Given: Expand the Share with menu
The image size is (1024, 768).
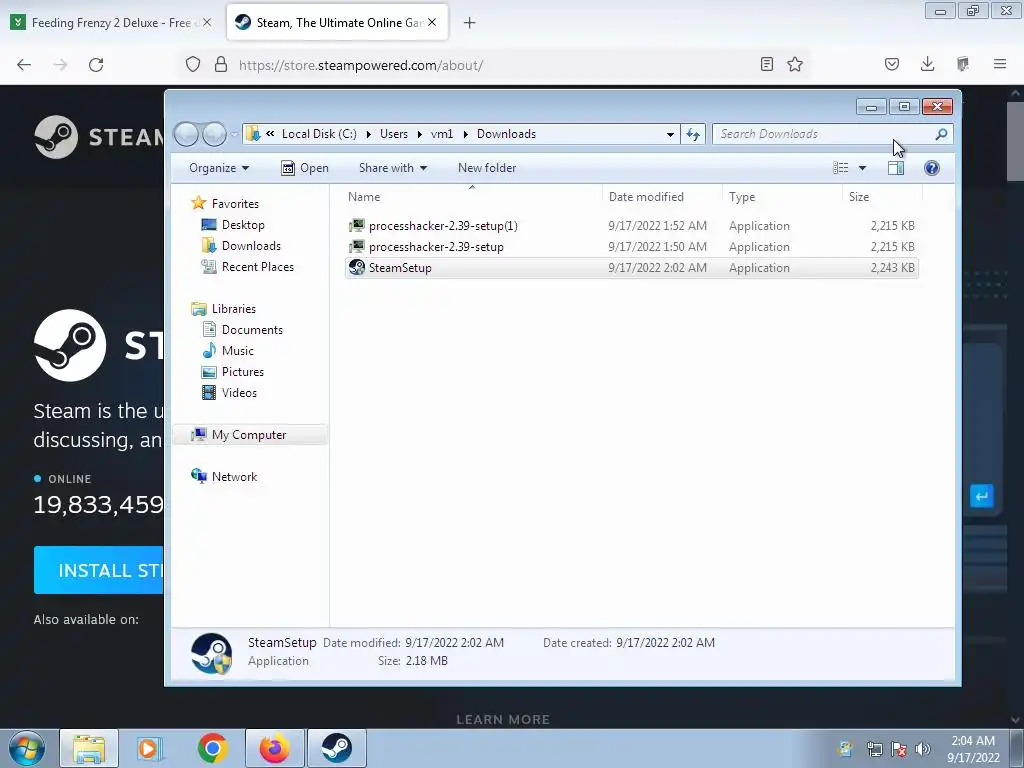Looking at the screenshot, I should click(392, 168).
